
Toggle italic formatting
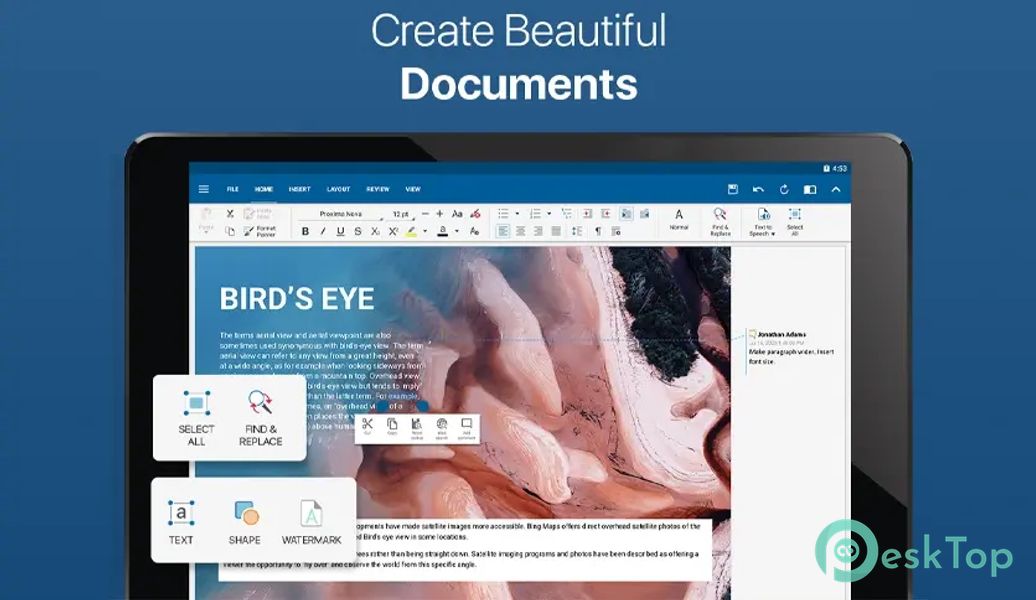[x=323, y=231]
